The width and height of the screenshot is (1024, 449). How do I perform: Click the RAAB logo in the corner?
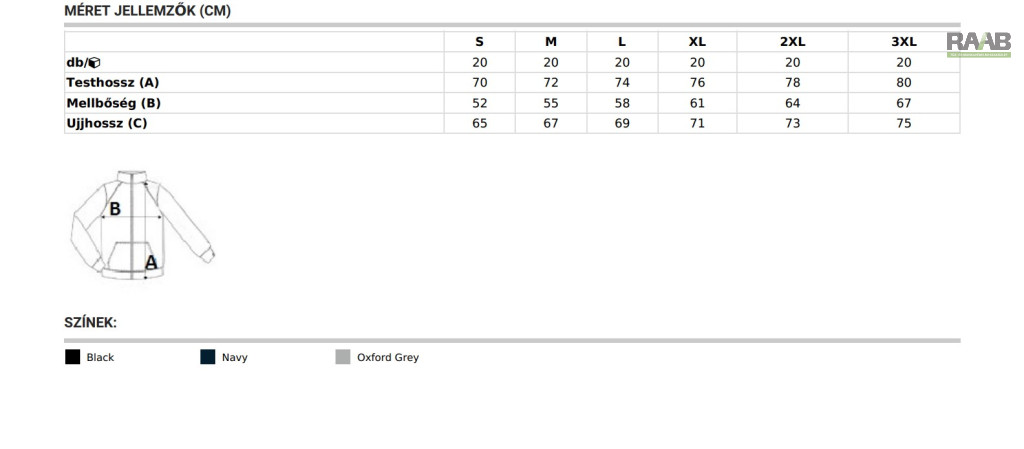coord(978,44)
